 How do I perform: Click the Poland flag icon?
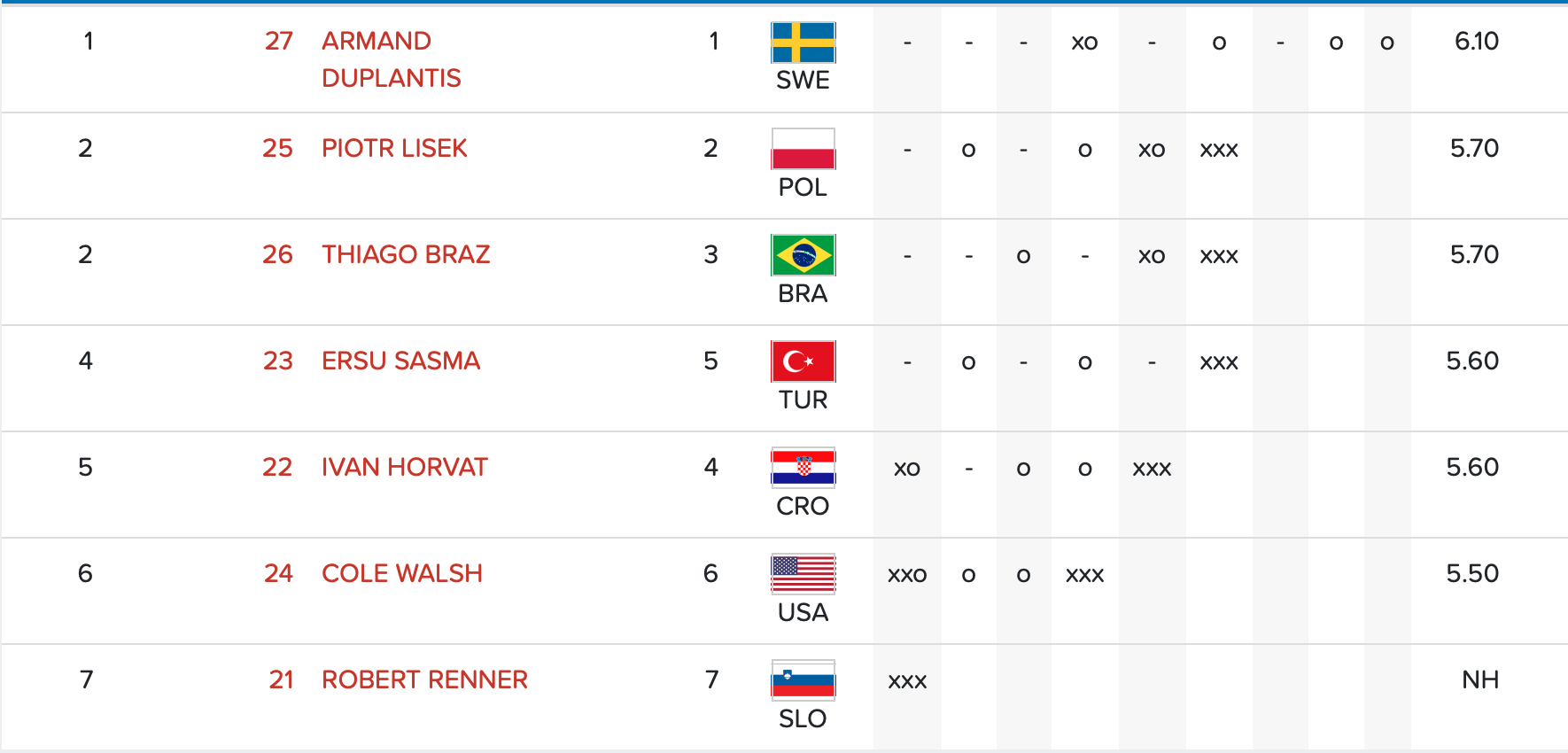[x=803, y=149]
